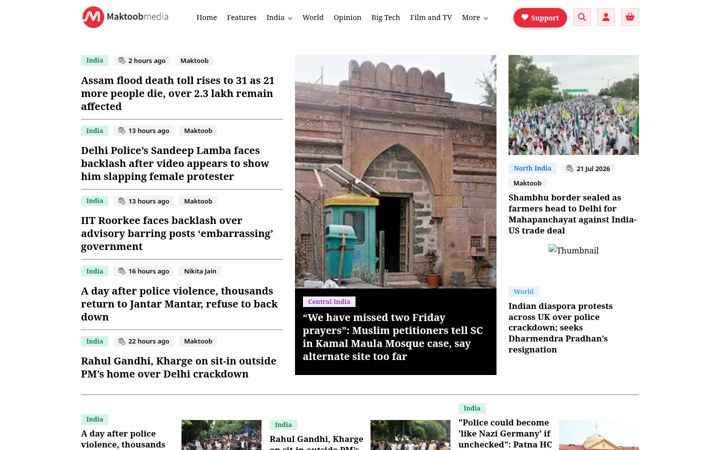This screenshot has width=720, height=450.
Task: Open the Kamal Maula Mosque featured image
Action: pyautogui.click(x=395, y=171)
